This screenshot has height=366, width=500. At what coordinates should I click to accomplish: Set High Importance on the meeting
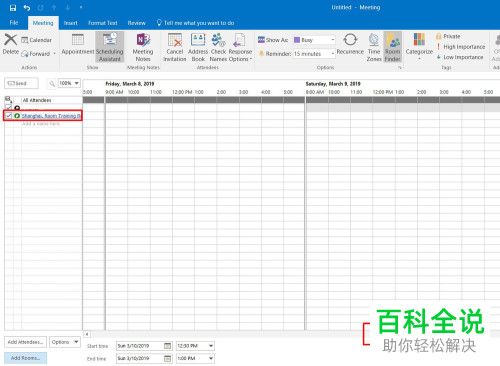[x=460, y=47]
